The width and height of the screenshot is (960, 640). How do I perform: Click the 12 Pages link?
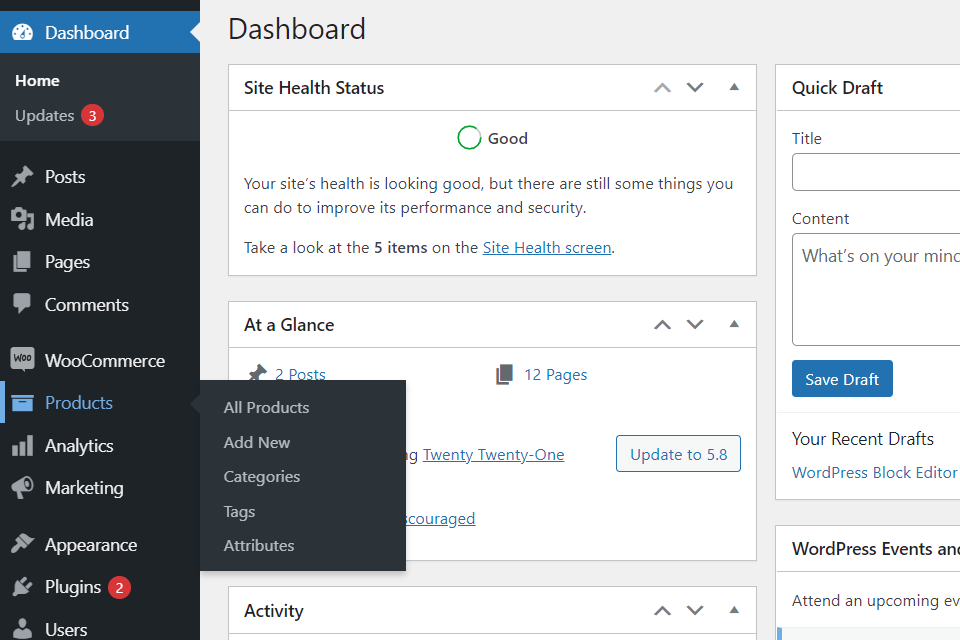555,374
